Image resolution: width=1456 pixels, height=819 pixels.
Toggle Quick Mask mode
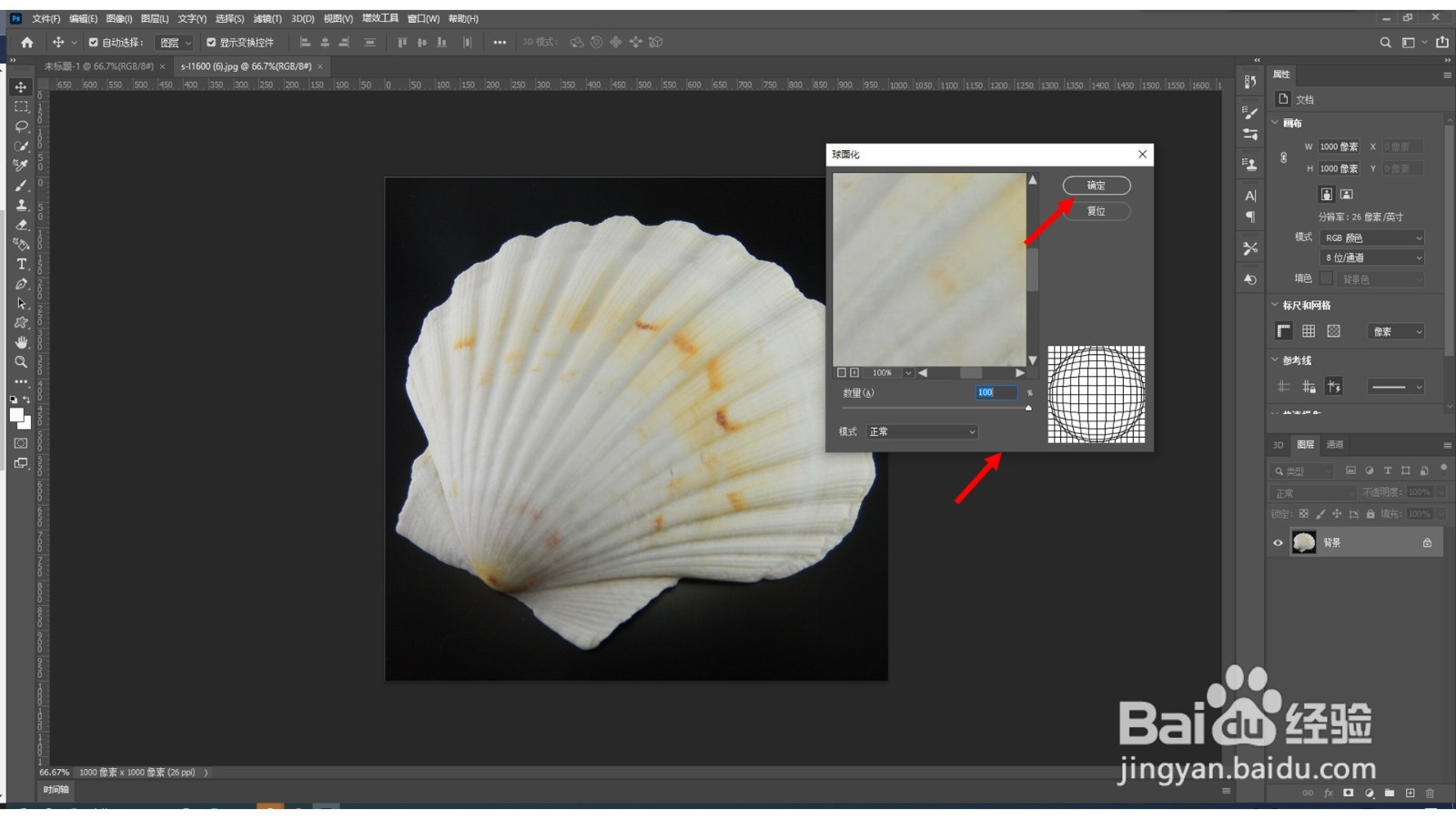coord(21,443)
